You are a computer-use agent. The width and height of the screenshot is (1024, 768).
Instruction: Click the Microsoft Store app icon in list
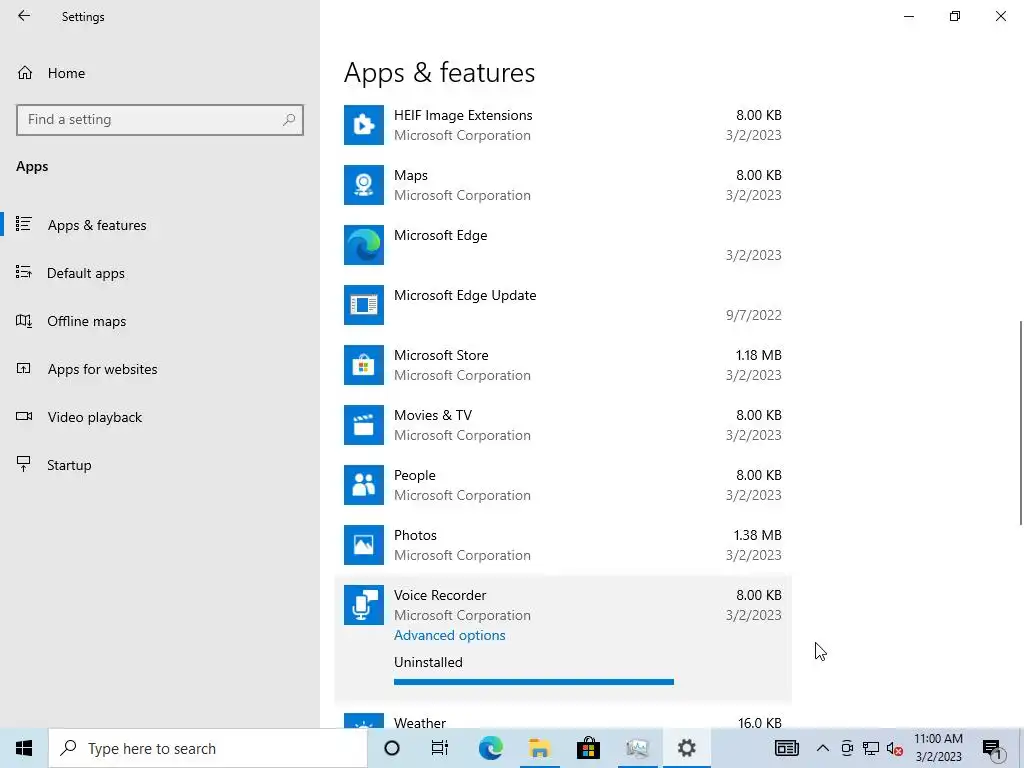pos(364,365)
